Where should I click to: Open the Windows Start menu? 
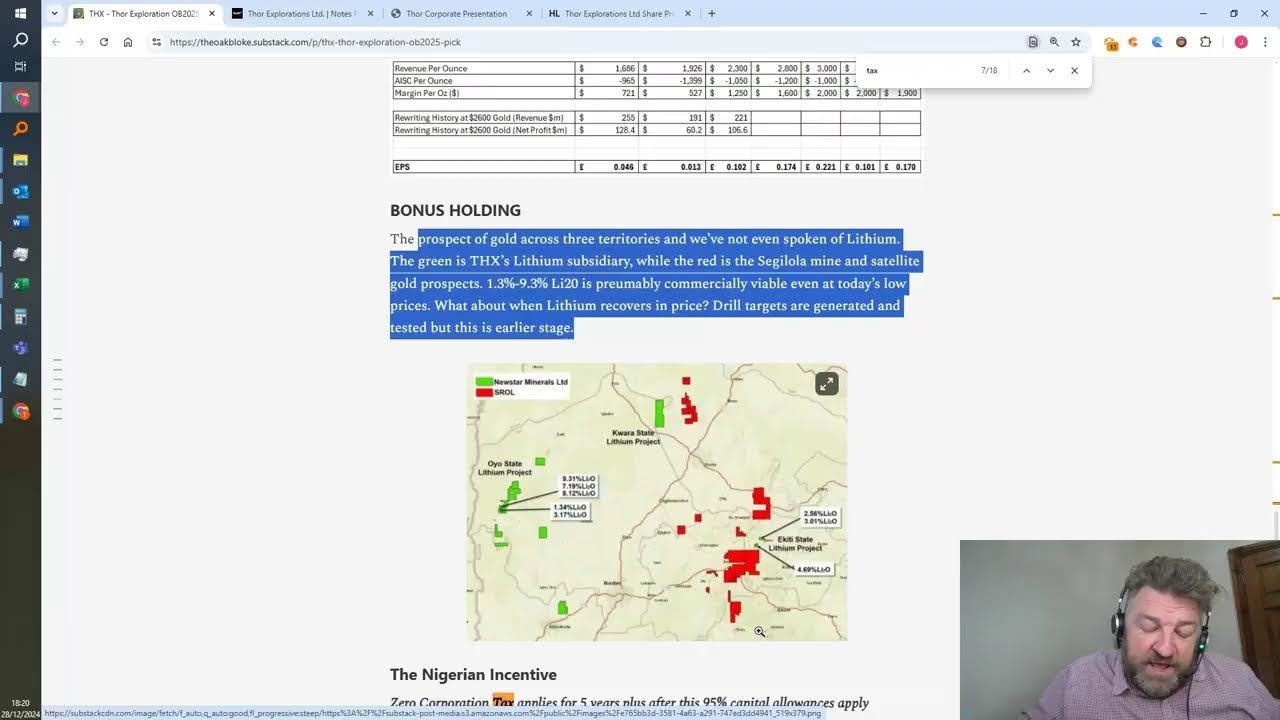[20, 14]
